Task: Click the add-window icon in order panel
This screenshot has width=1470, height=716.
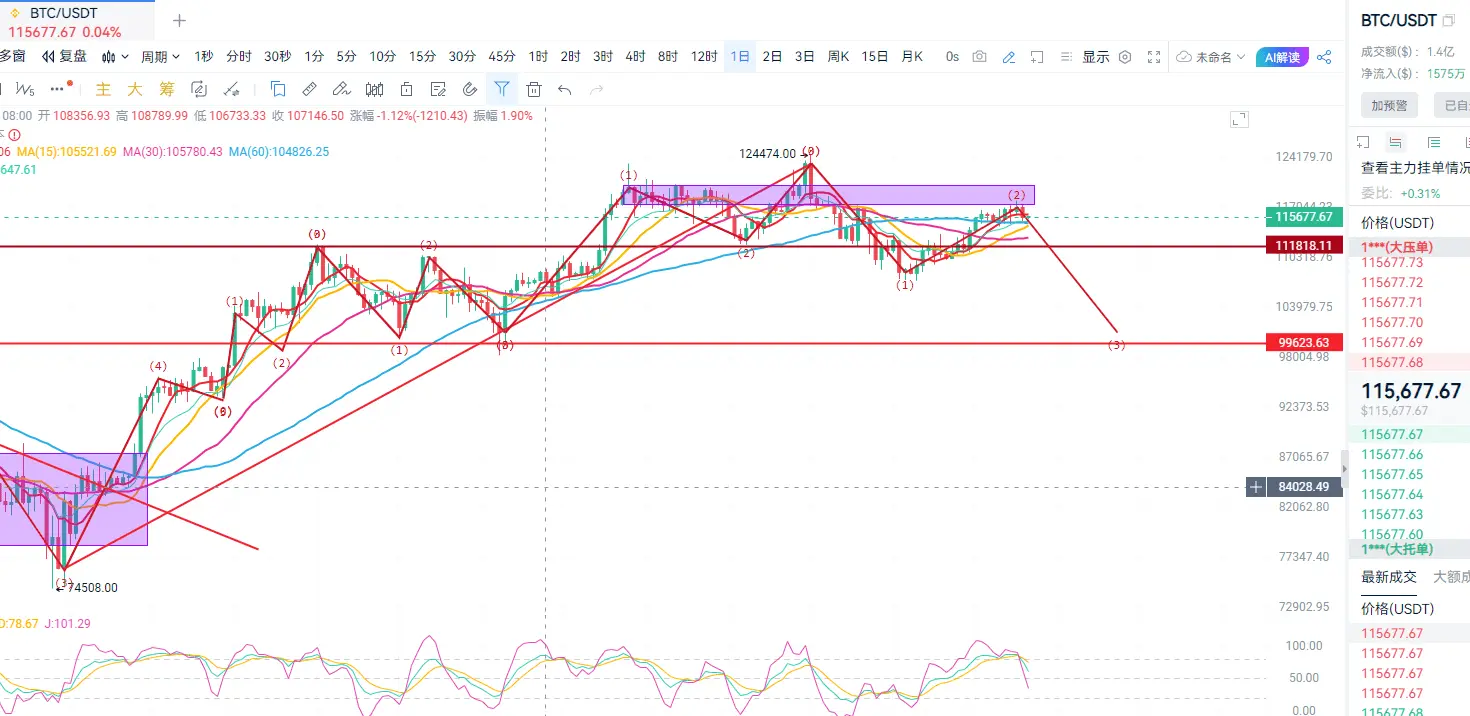Action: pyautogui.click(x=1363, y=142)
